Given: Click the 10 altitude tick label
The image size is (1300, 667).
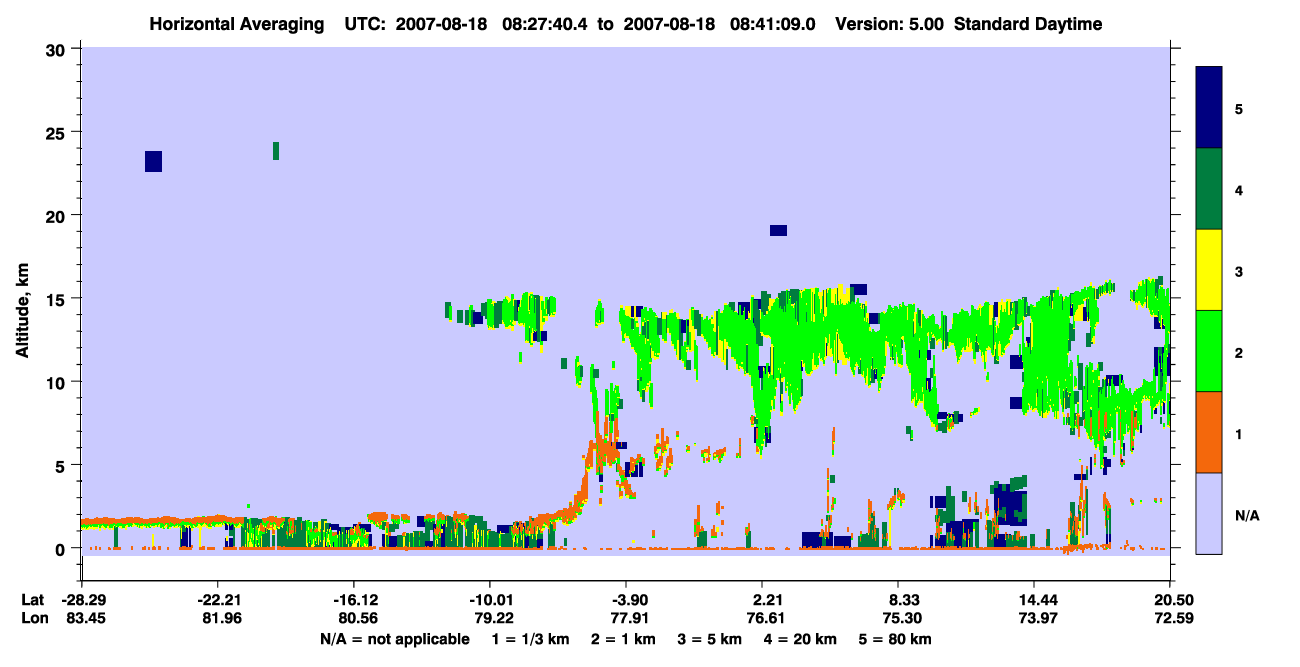Looking at the screenshot, I should (x=58, y=382).
